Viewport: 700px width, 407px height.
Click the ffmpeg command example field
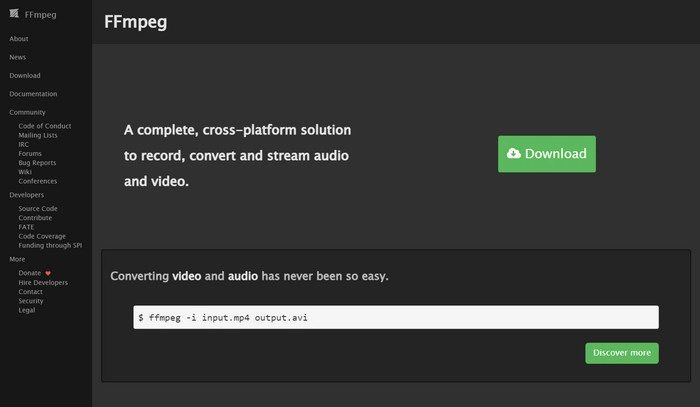(396, 317)
